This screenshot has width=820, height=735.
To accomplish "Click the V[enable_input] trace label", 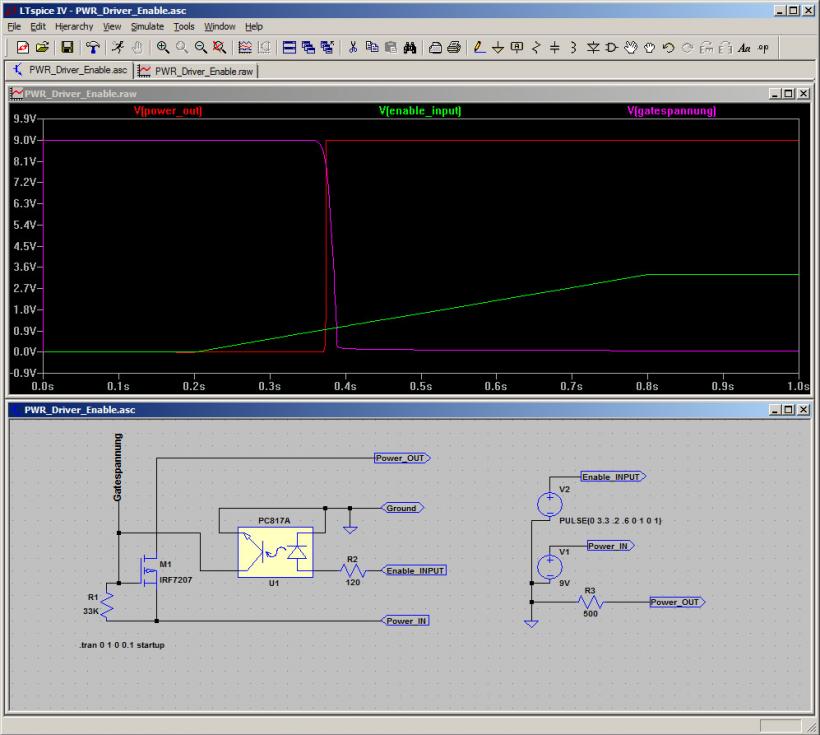I will coord(420,110).
